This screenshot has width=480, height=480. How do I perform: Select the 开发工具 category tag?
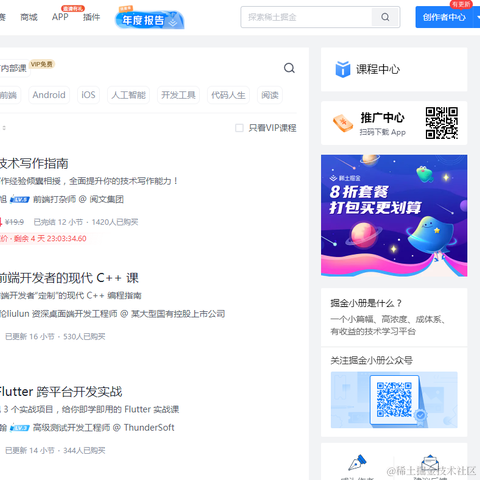tap(178, 95)
